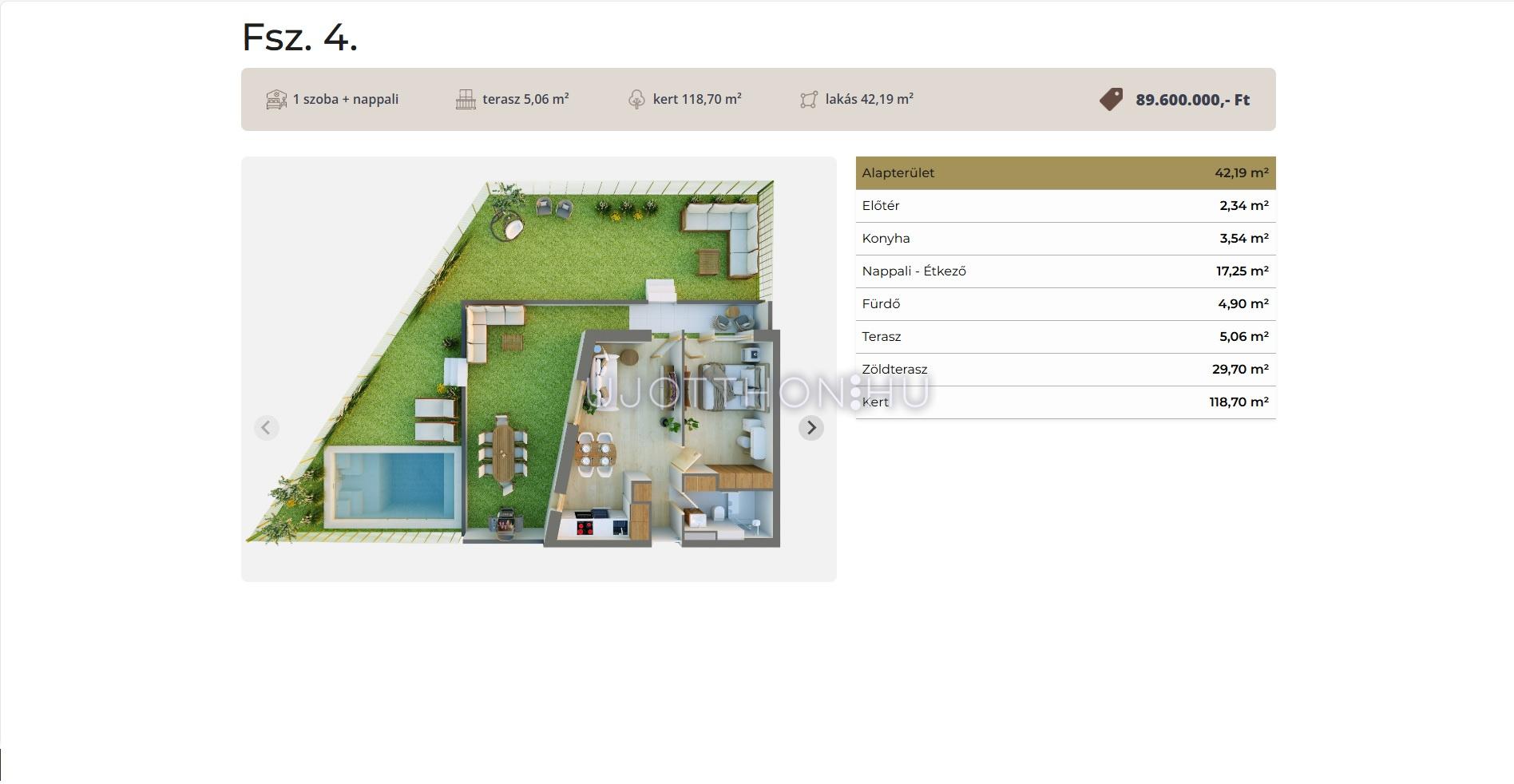Click the price tag icon
This screenshot has width=1514, height=784.
1111,100
